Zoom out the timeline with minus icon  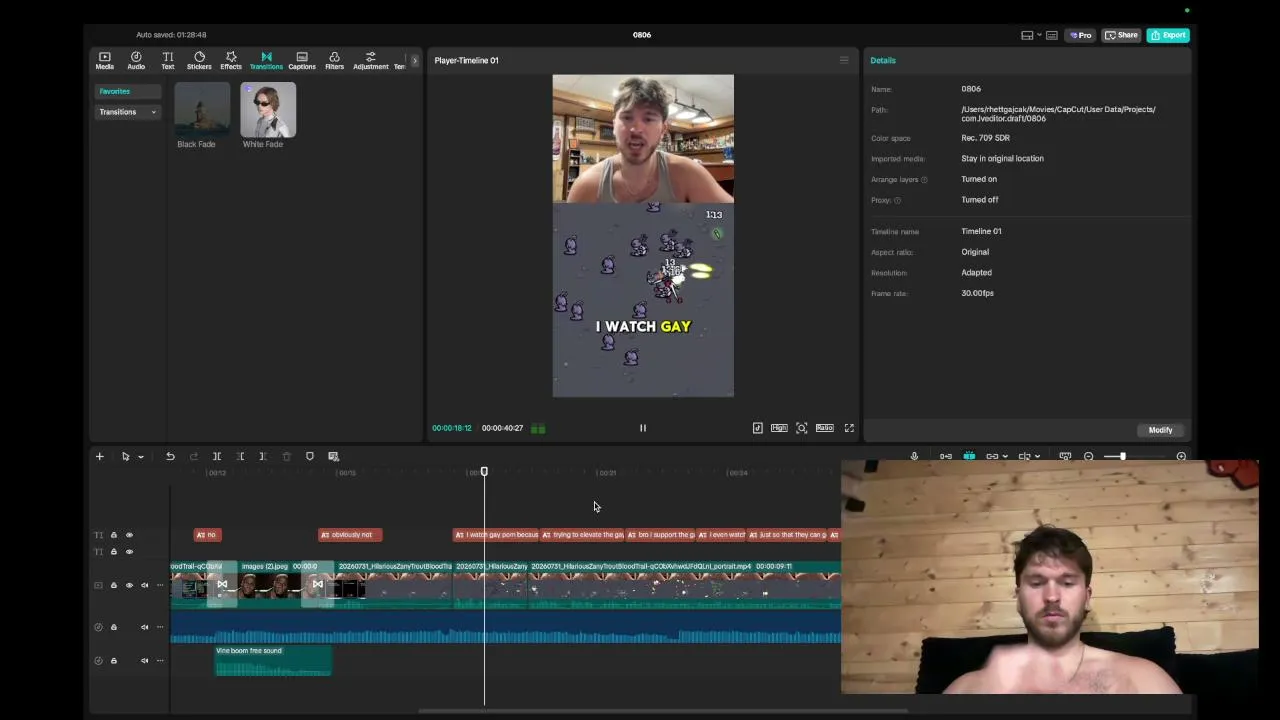1089,456
